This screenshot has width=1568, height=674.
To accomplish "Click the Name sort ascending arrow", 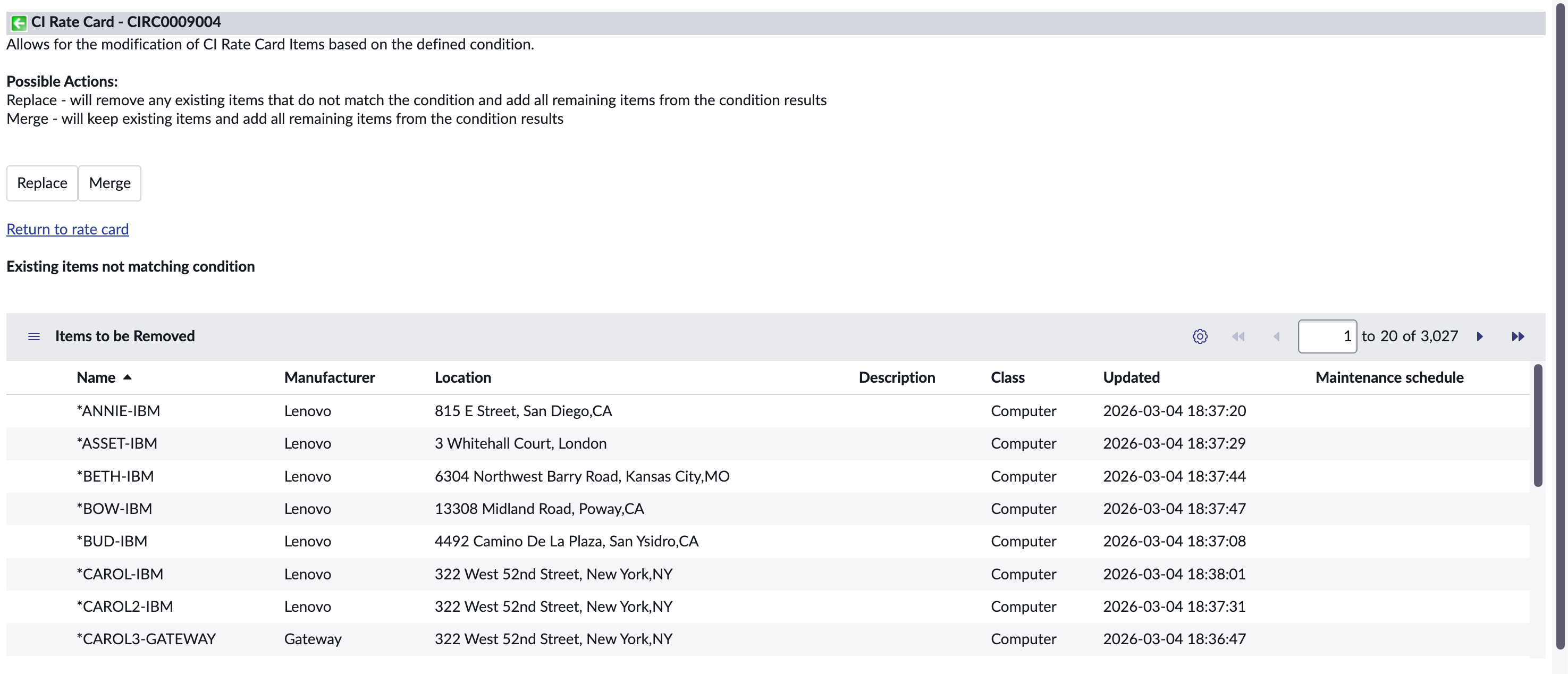I will (x=127, y=377).
